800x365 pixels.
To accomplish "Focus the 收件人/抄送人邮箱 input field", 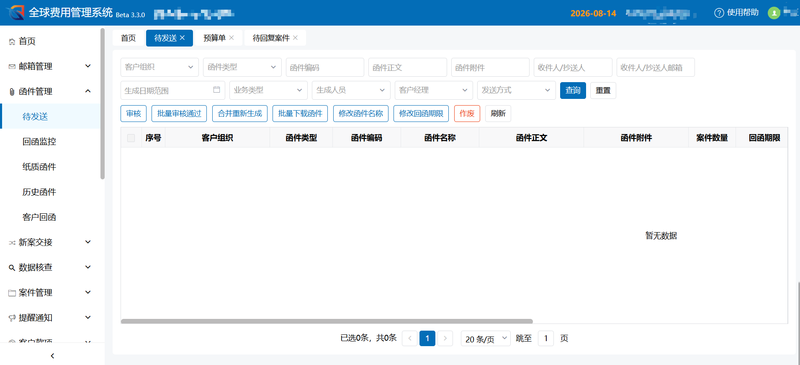I will point(656,67).
